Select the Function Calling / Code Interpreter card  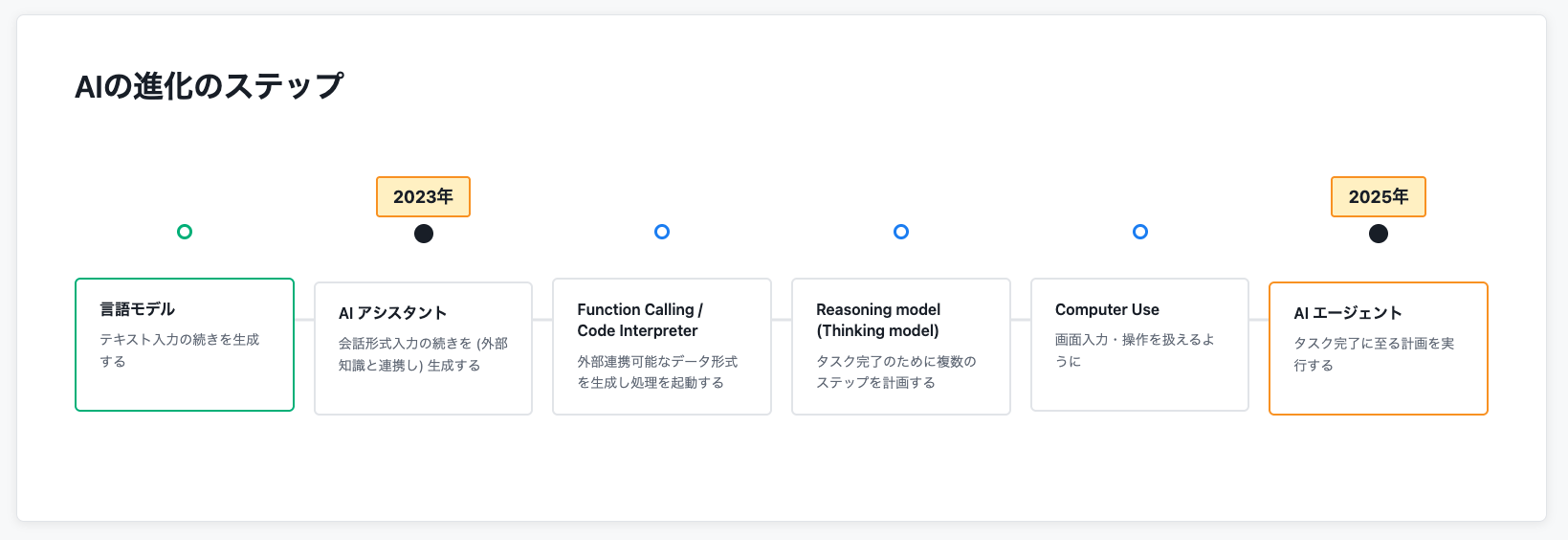click(662, 402)
